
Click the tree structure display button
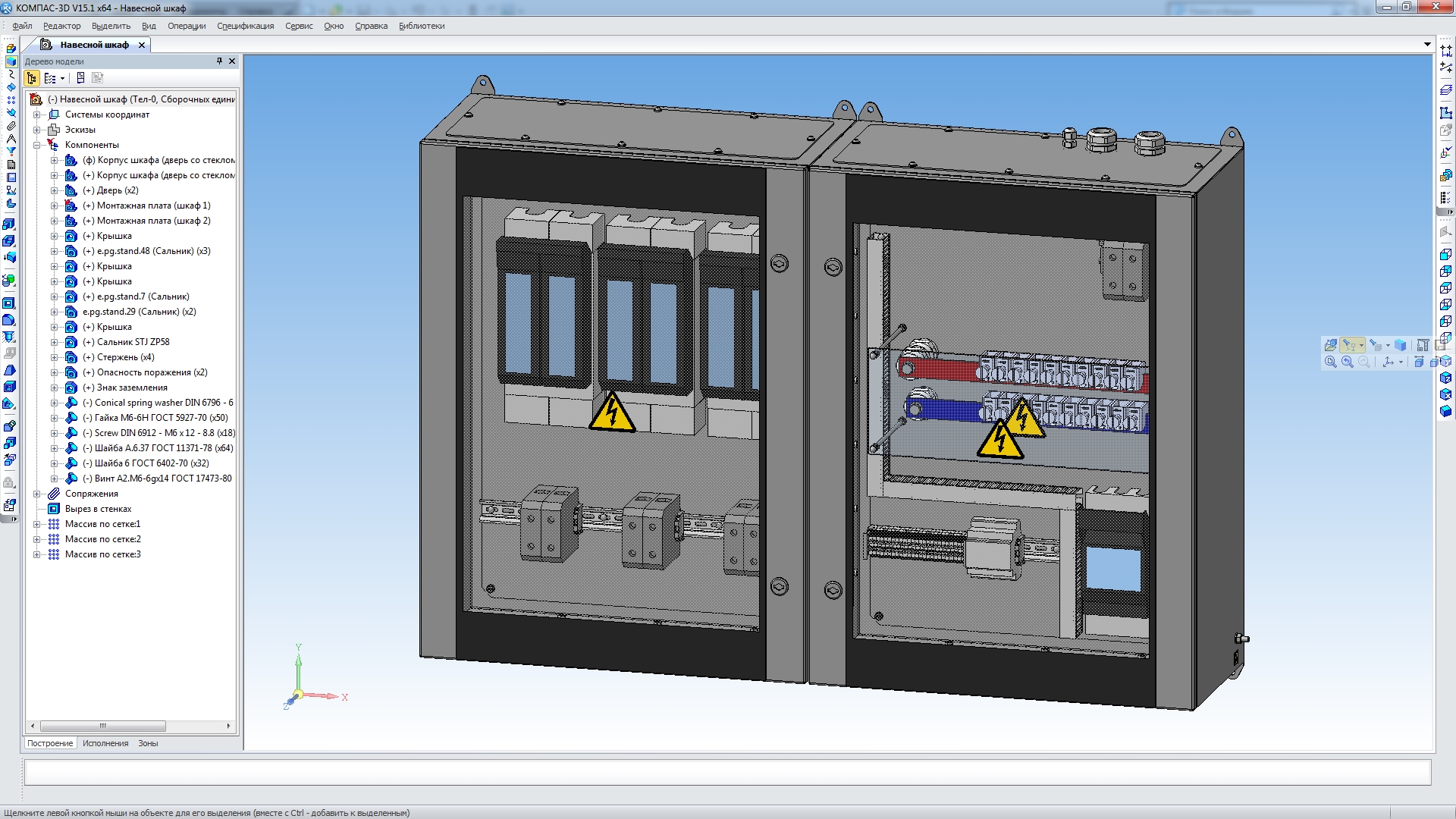point(32,78)
